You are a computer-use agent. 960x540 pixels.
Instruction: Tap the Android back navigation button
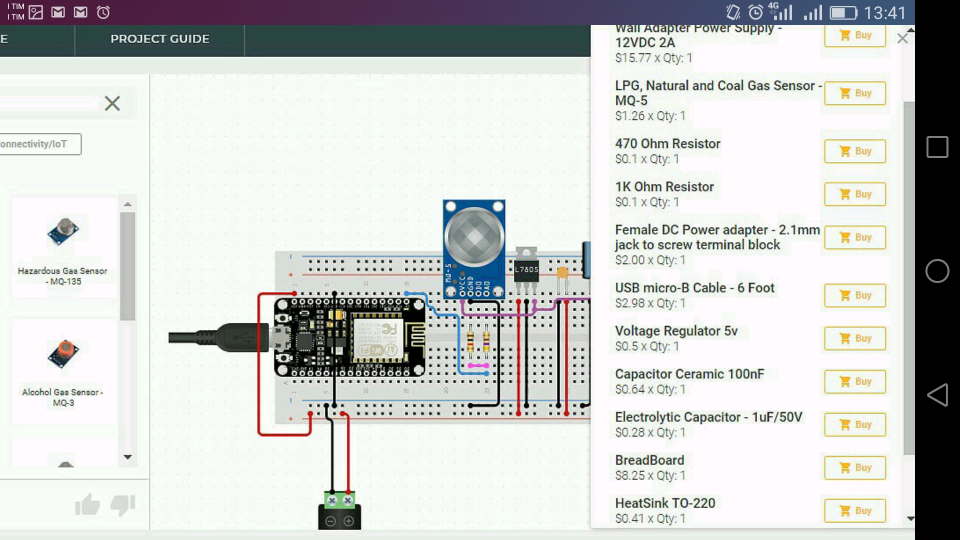click(937, 395)
